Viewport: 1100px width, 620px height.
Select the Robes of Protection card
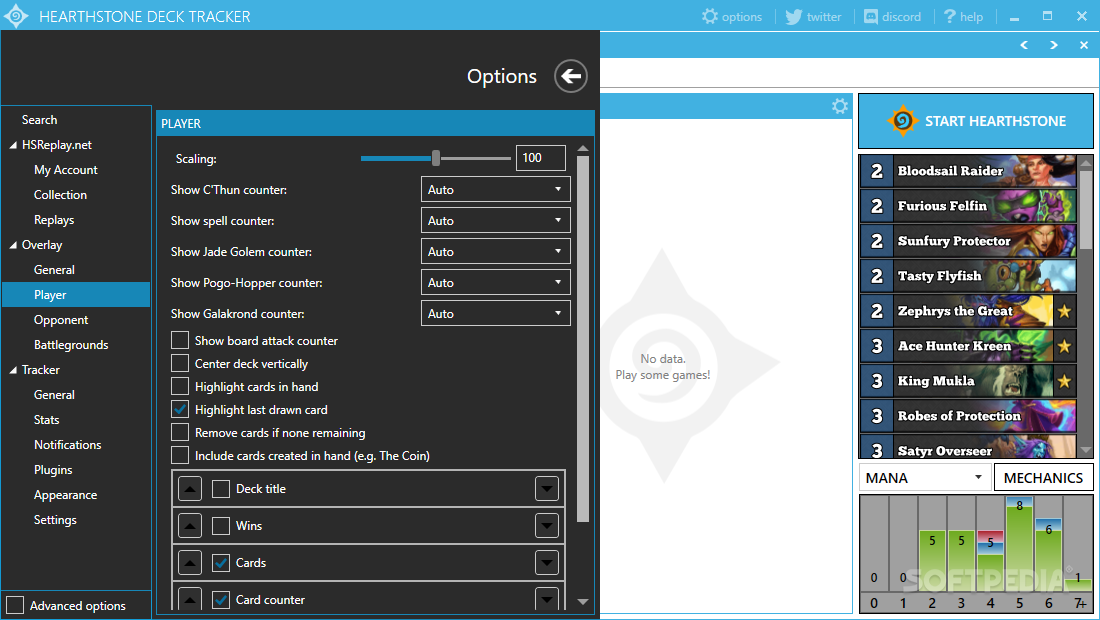point(968,416)
